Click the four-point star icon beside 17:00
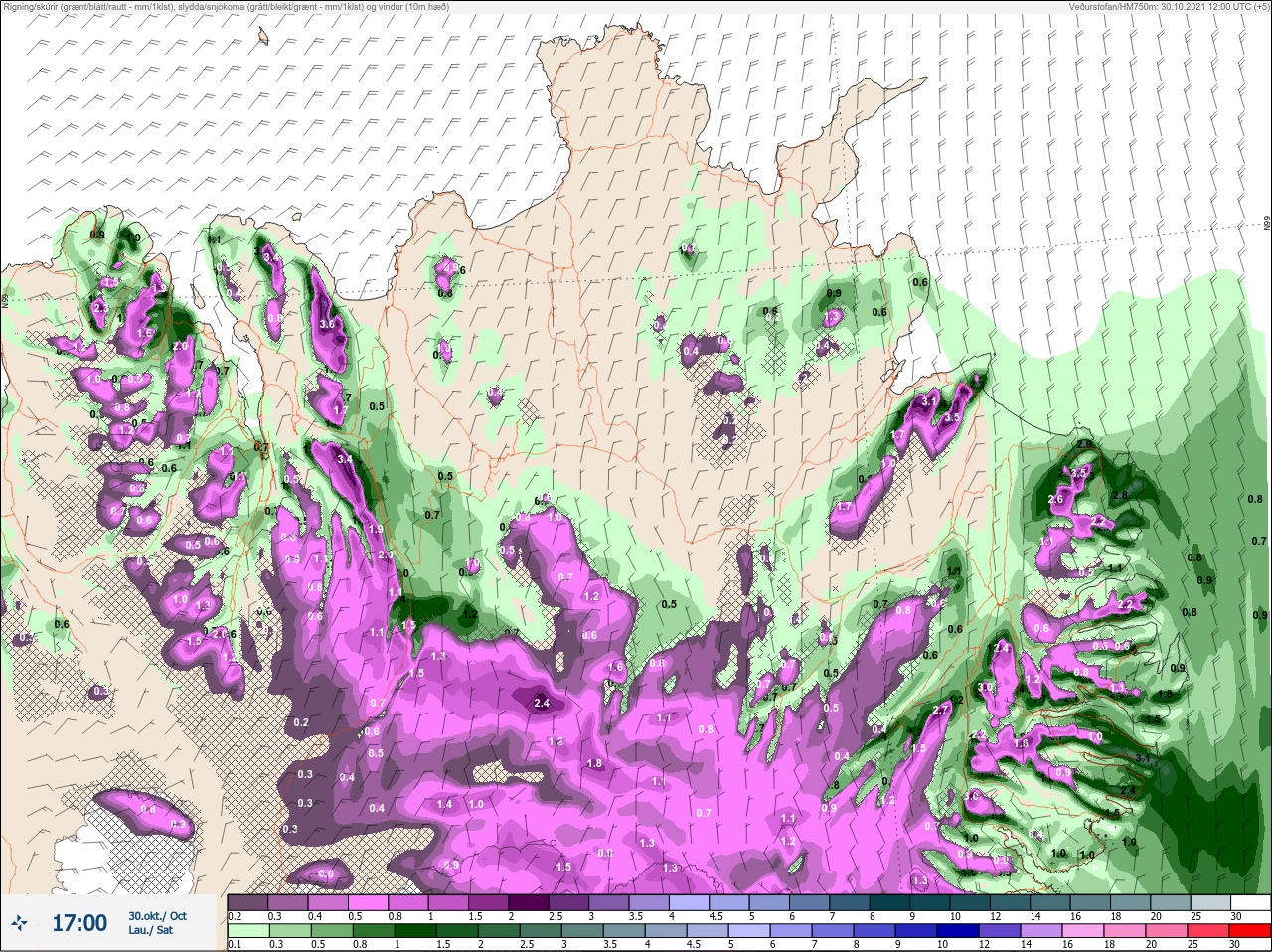 point(21,923)
